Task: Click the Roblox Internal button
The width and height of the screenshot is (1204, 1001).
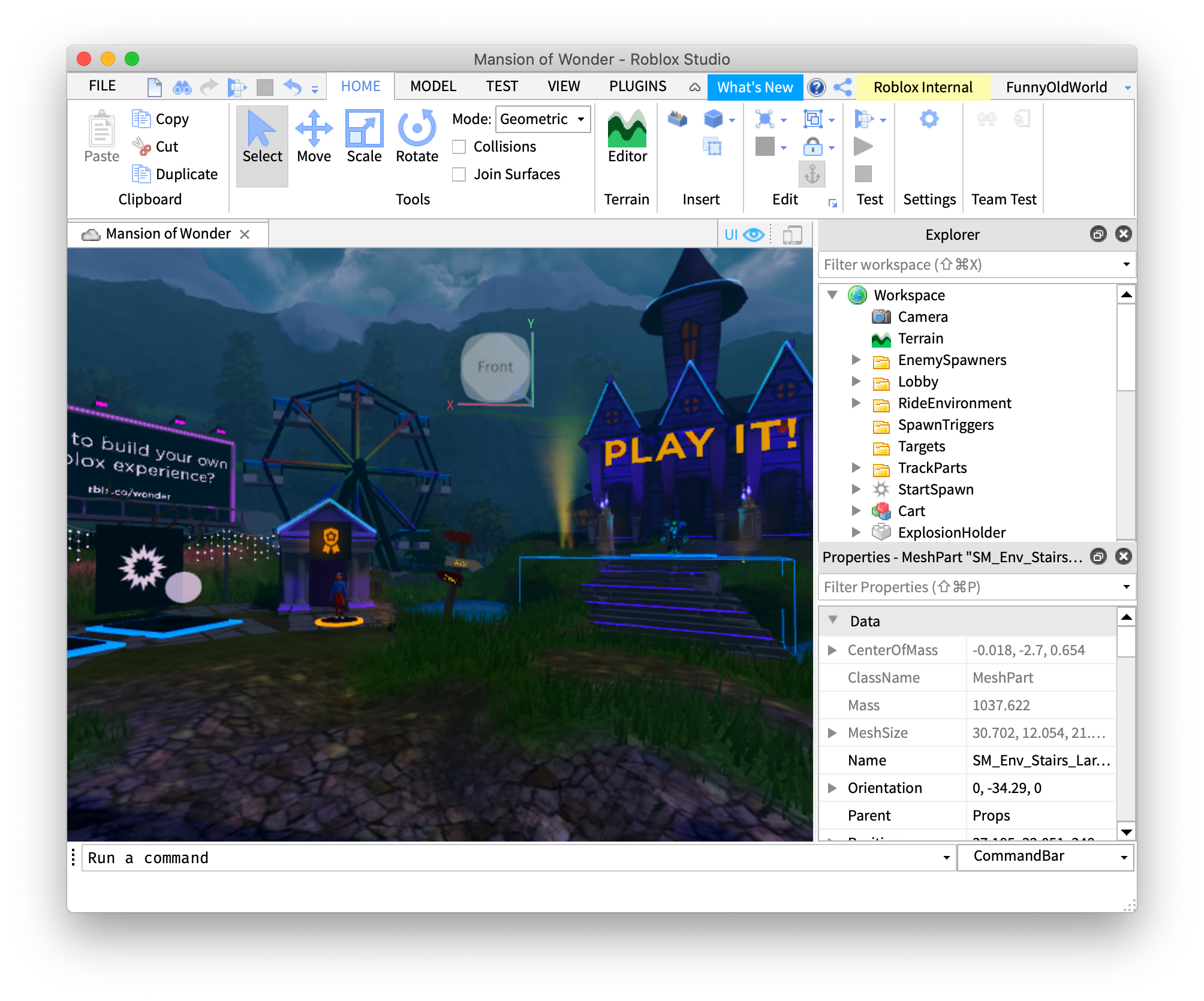Action: (x=923, y=88)
